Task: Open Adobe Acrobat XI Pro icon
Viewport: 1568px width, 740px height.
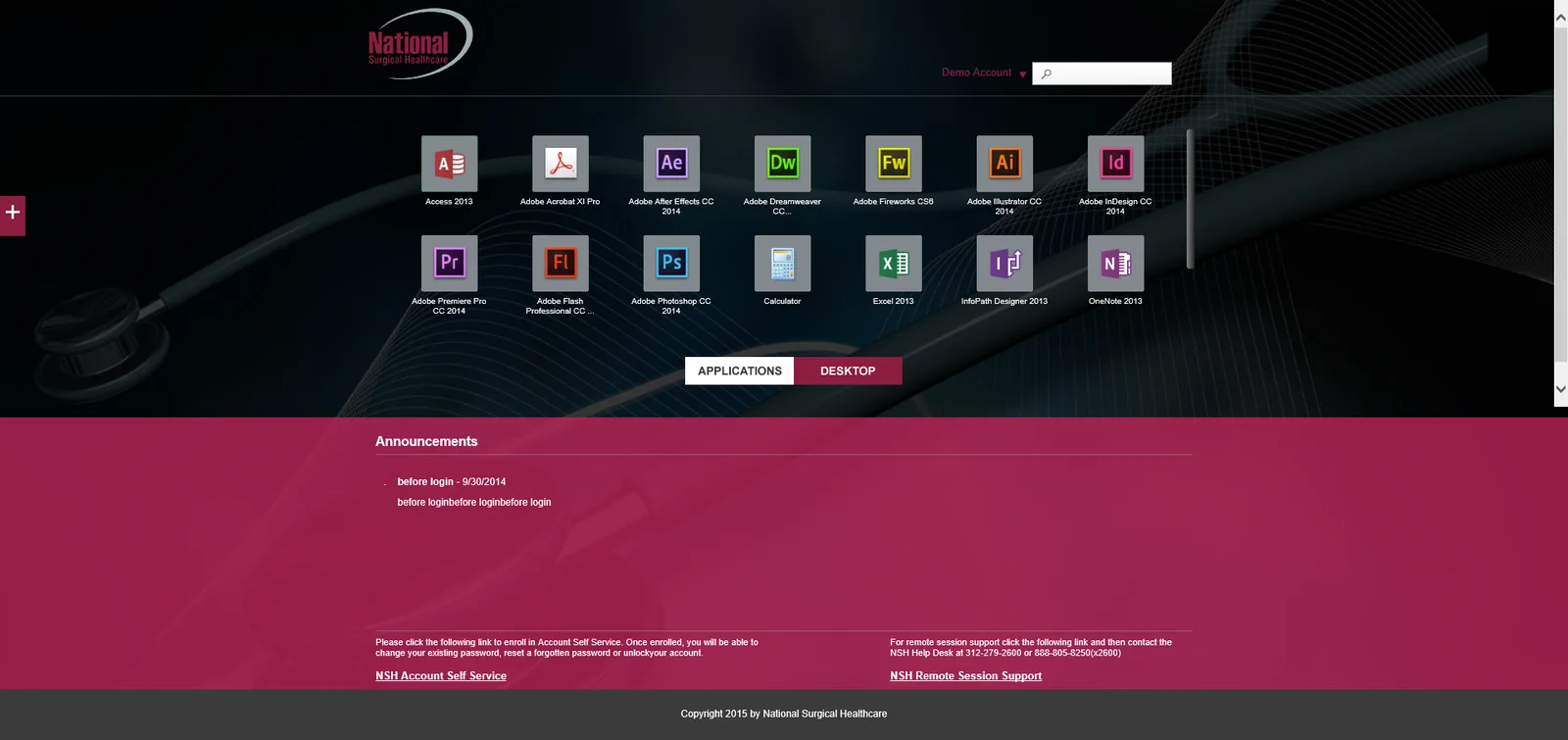Action: (561, 164)
